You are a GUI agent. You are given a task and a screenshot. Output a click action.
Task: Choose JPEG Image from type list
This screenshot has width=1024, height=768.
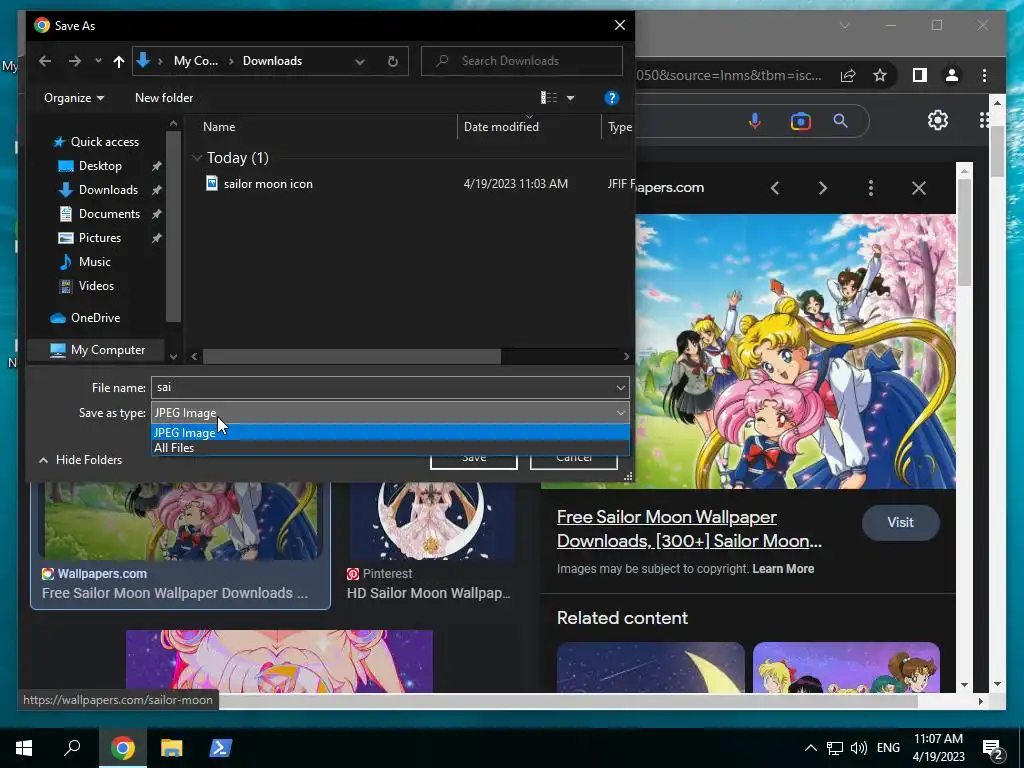click(390, 432)
